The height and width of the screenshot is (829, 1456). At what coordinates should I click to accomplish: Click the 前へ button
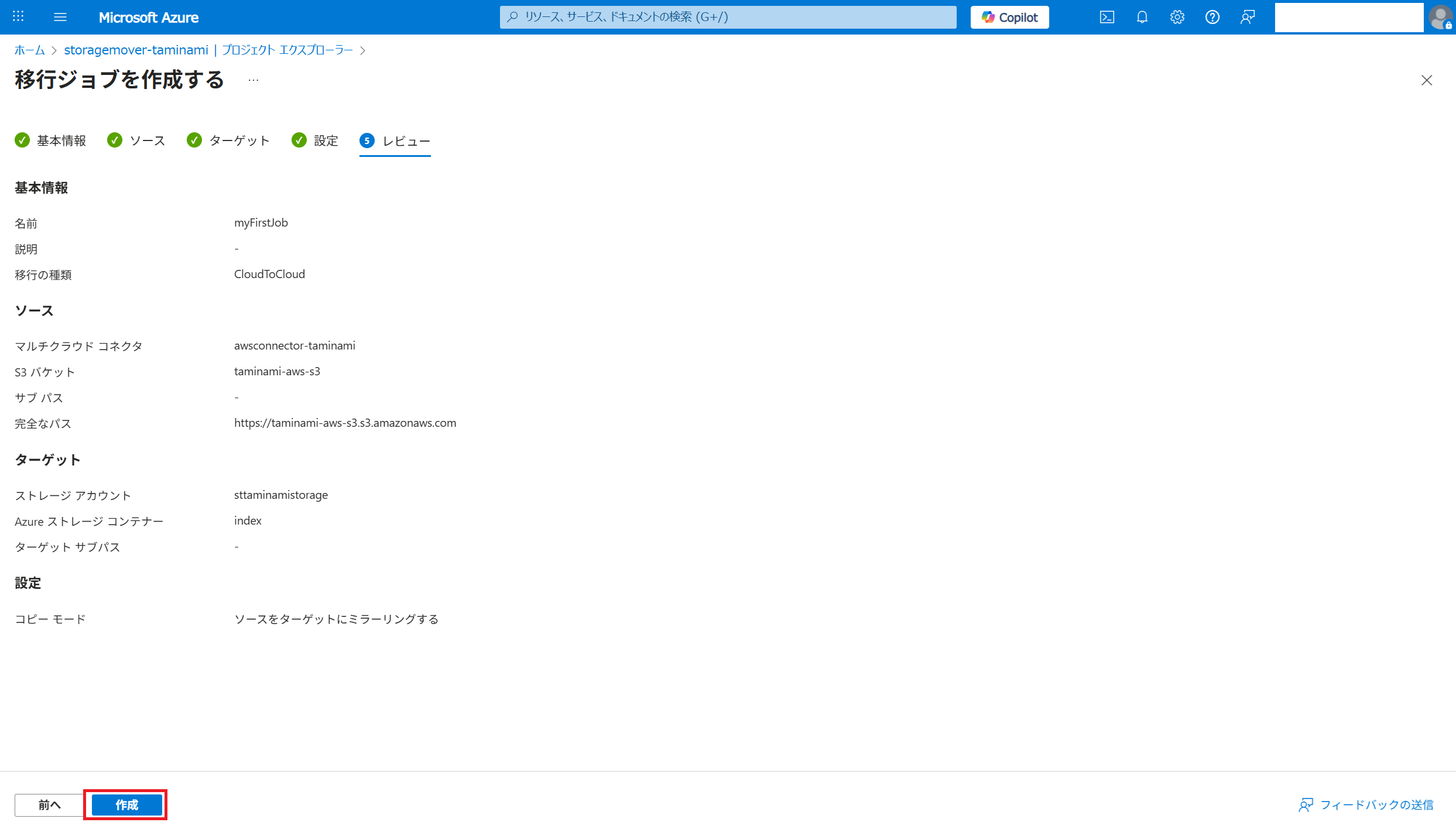point(49,804)
